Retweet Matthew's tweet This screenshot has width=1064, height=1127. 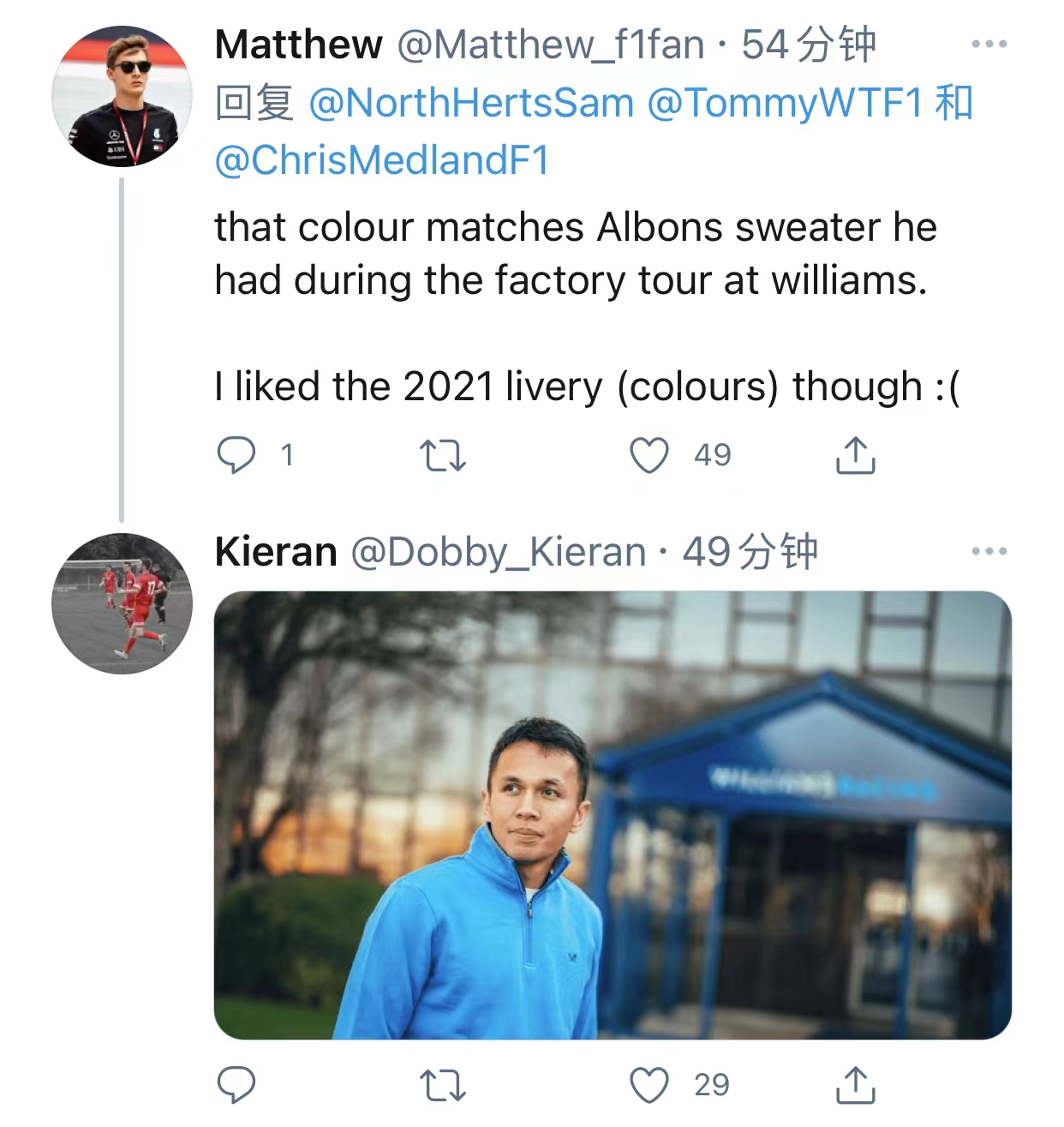pyautogui.click(x=443, y=456)
